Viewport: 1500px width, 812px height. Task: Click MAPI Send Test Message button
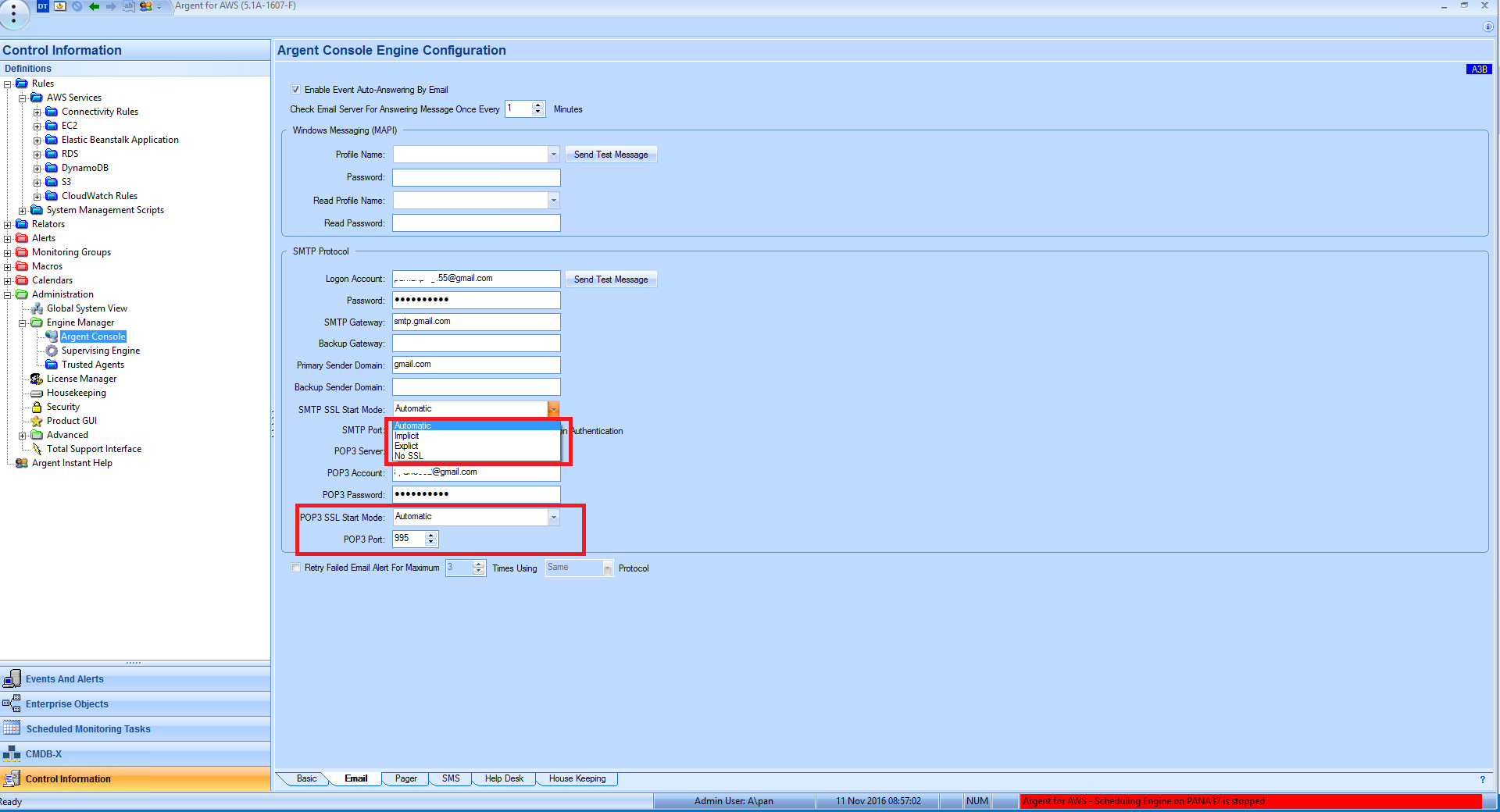coord(610,155)
